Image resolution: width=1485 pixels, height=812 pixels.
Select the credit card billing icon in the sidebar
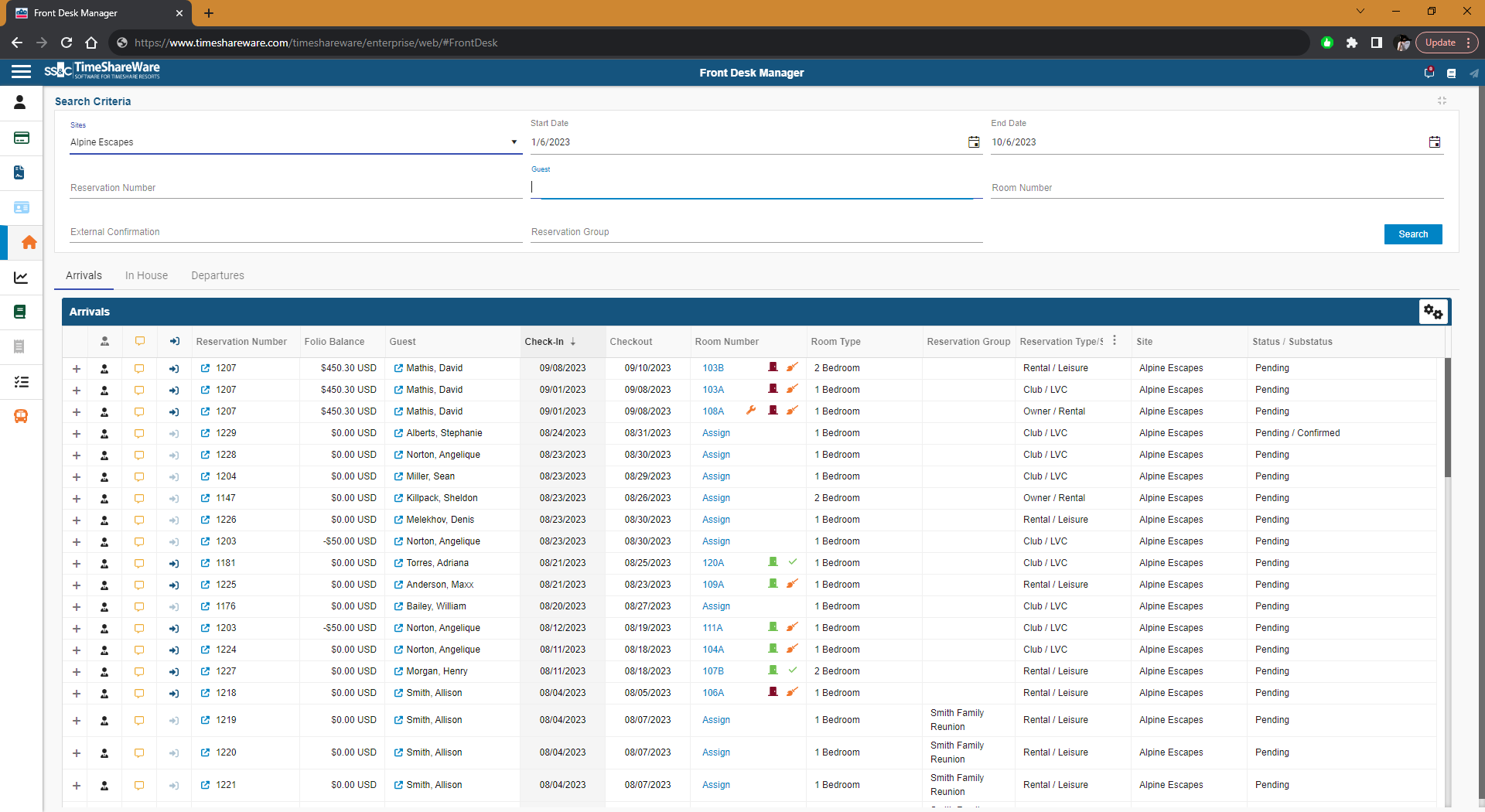[x=21, y=138]
